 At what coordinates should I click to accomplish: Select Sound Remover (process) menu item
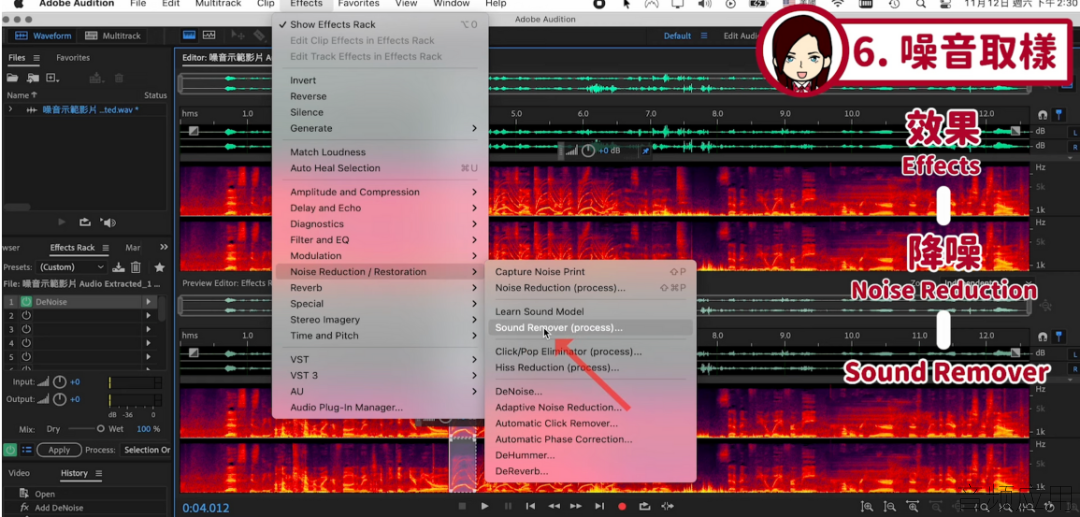589,328
